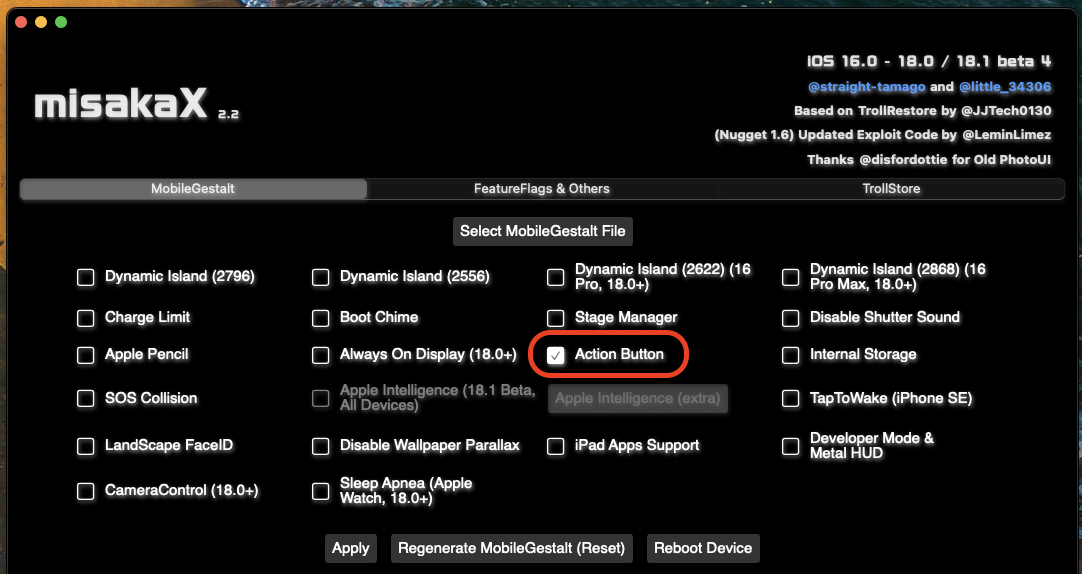Click the Reboot Device button
1082x574 pixels.
tap(703, 548)
